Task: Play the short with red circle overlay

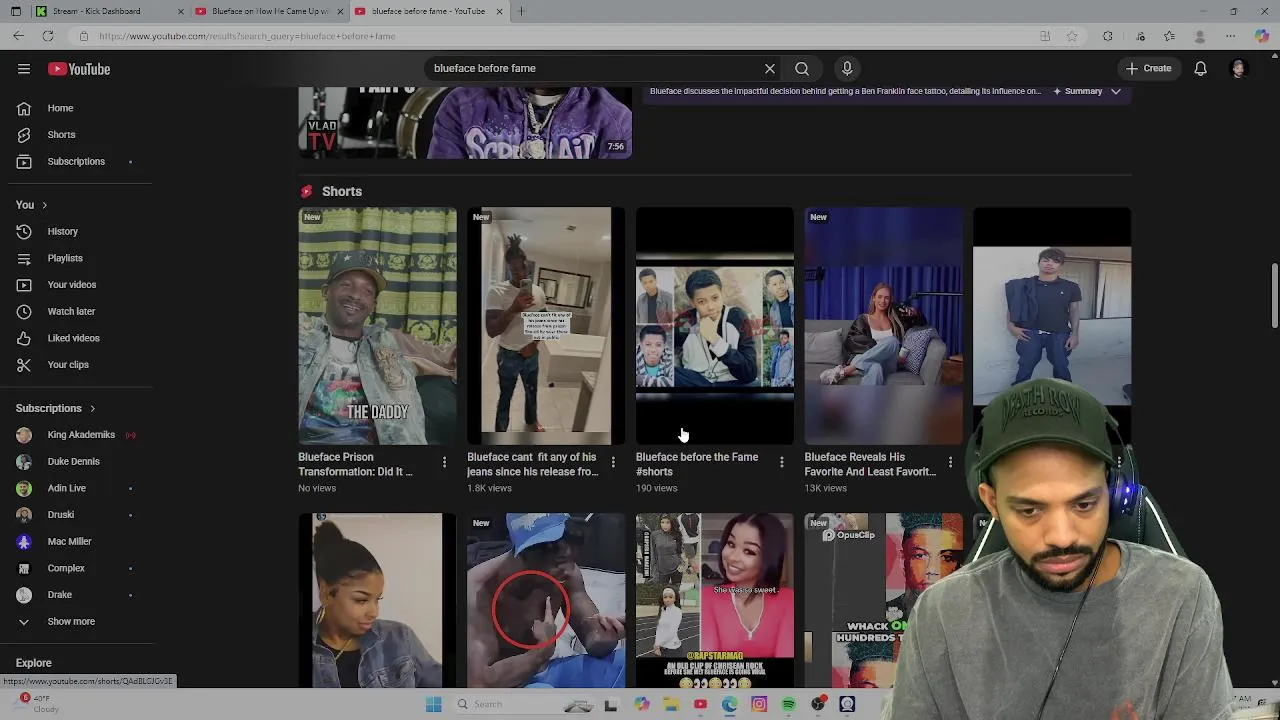Action: tap(546, 601)
